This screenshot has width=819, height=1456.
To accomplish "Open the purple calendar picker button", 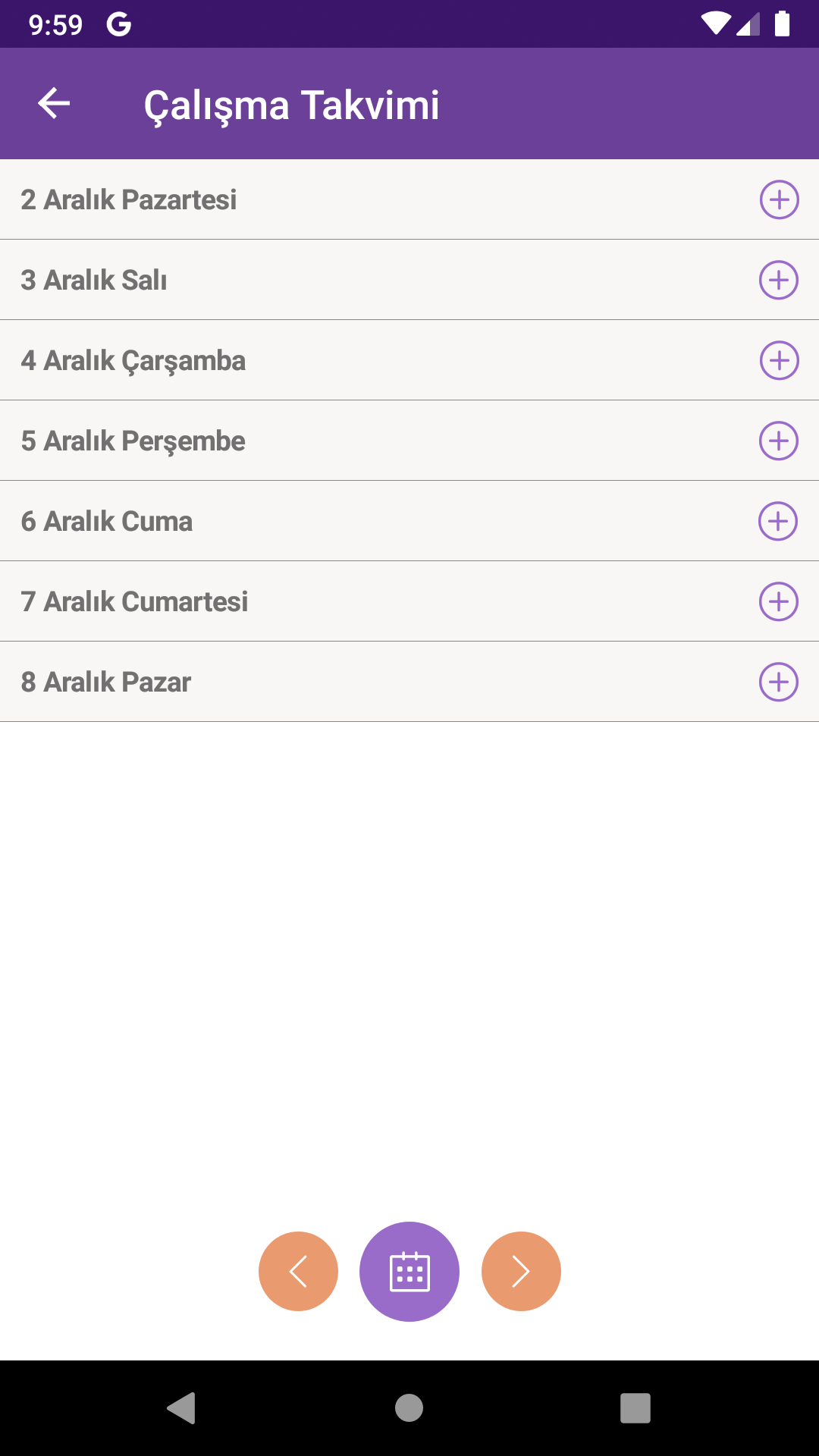I will coord(409,1272).
